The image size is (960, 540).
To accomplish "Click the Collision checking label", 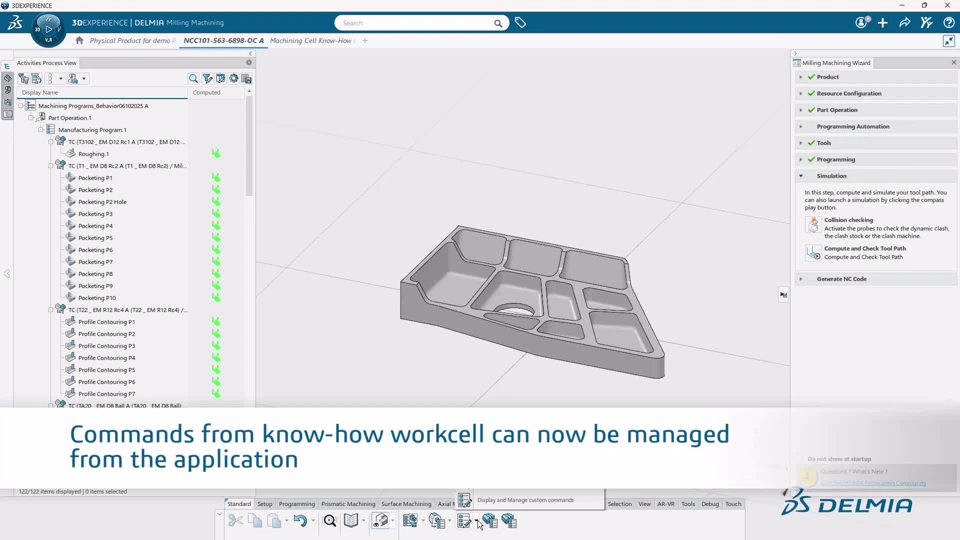I will [849, 220].
